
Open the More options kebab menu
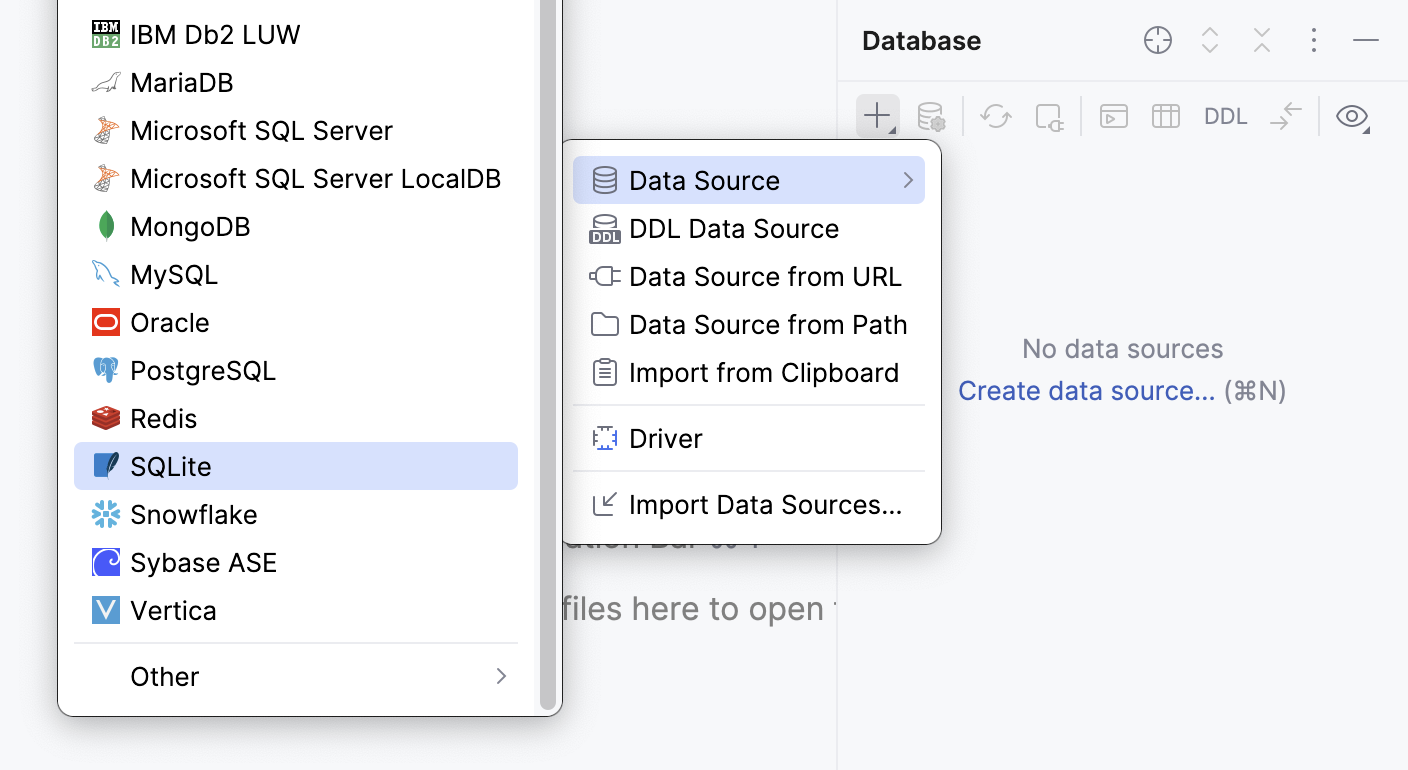(1313, 41)
